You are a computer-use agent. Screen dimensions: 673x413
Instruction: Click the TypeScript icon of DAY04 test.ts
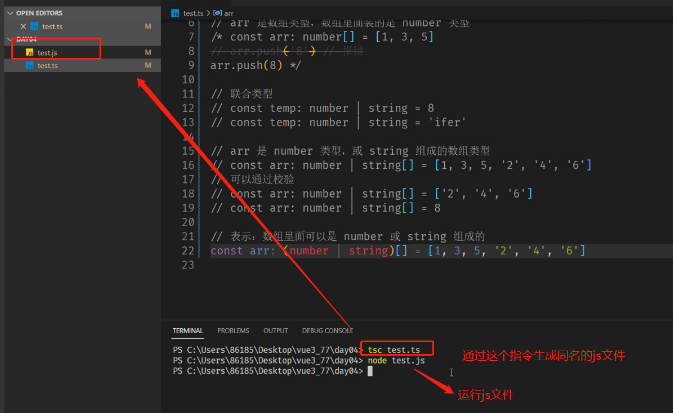(30, 65)
